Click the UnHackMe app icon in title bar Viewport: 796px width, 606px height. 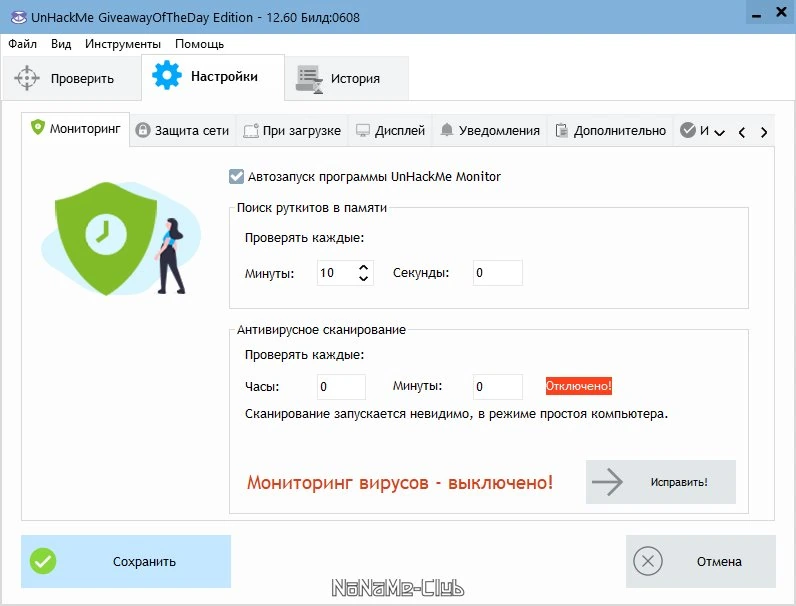[18, 17]
